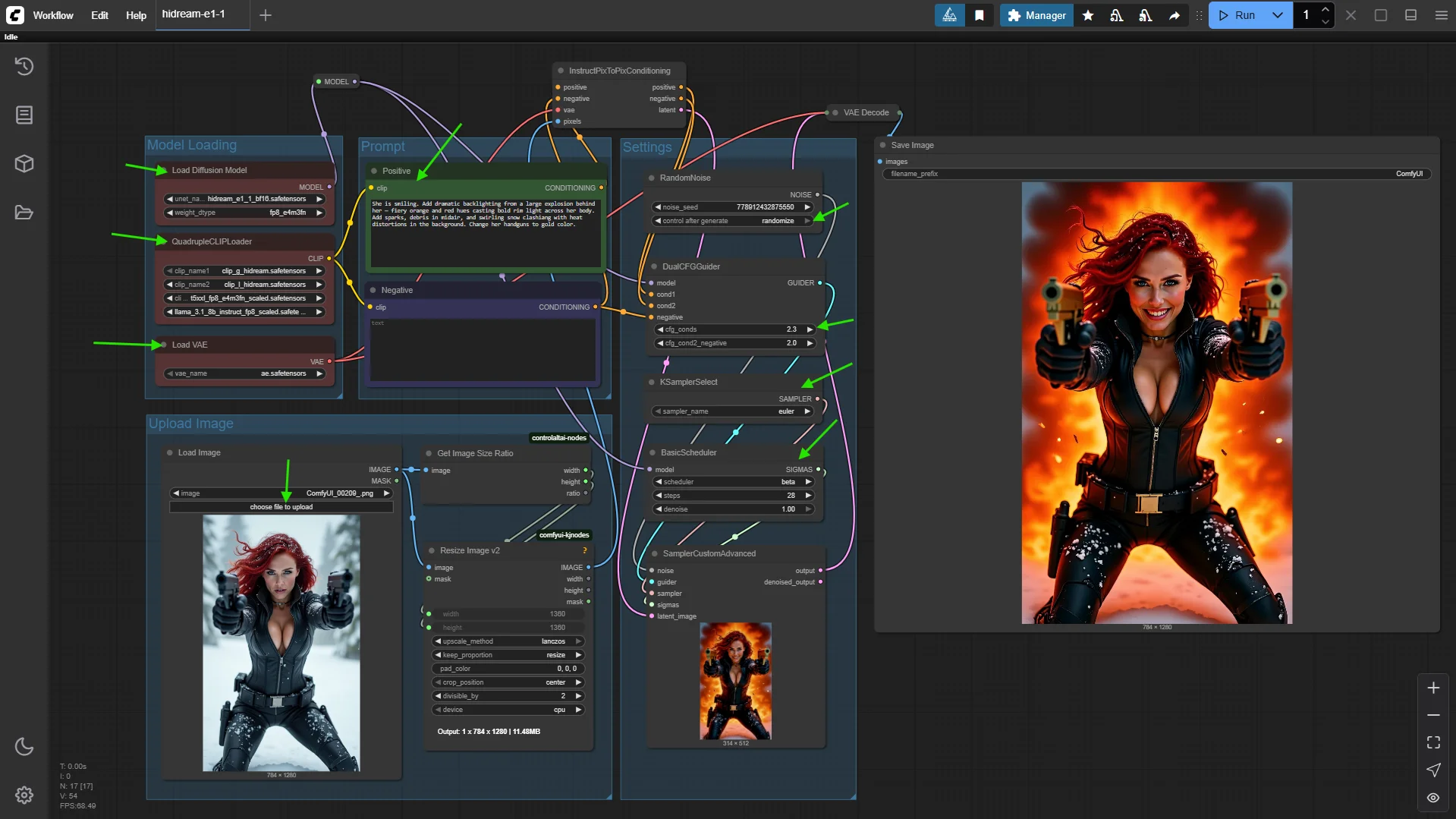
Task: Increase cfg_conds value with right arrow
Action: (810, 330)
